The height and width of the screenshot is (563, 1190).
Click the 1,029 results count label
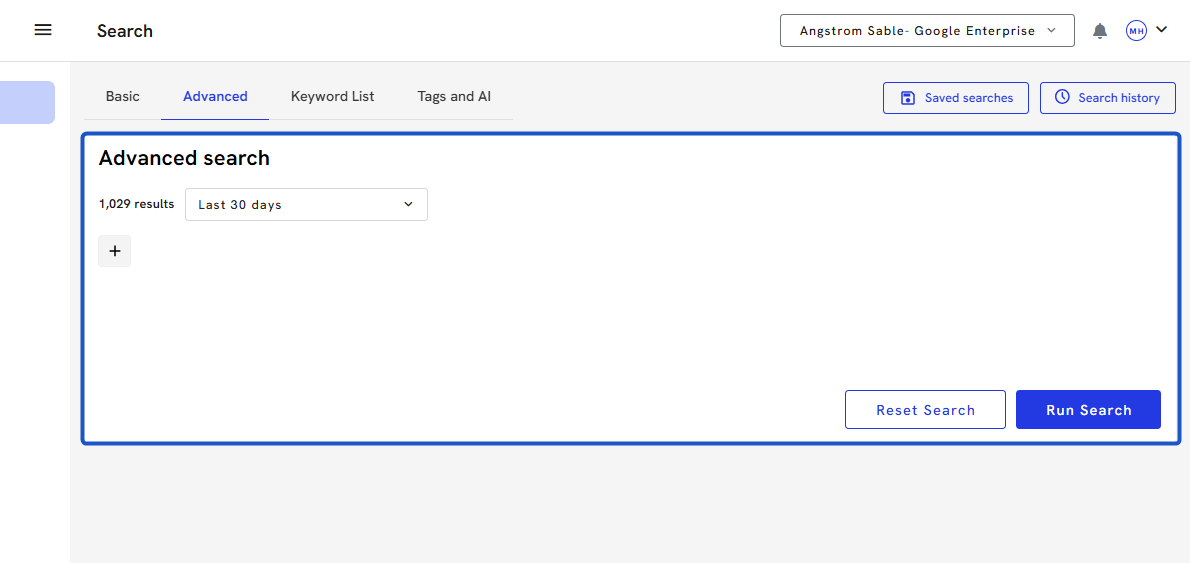tap(136, 204)
